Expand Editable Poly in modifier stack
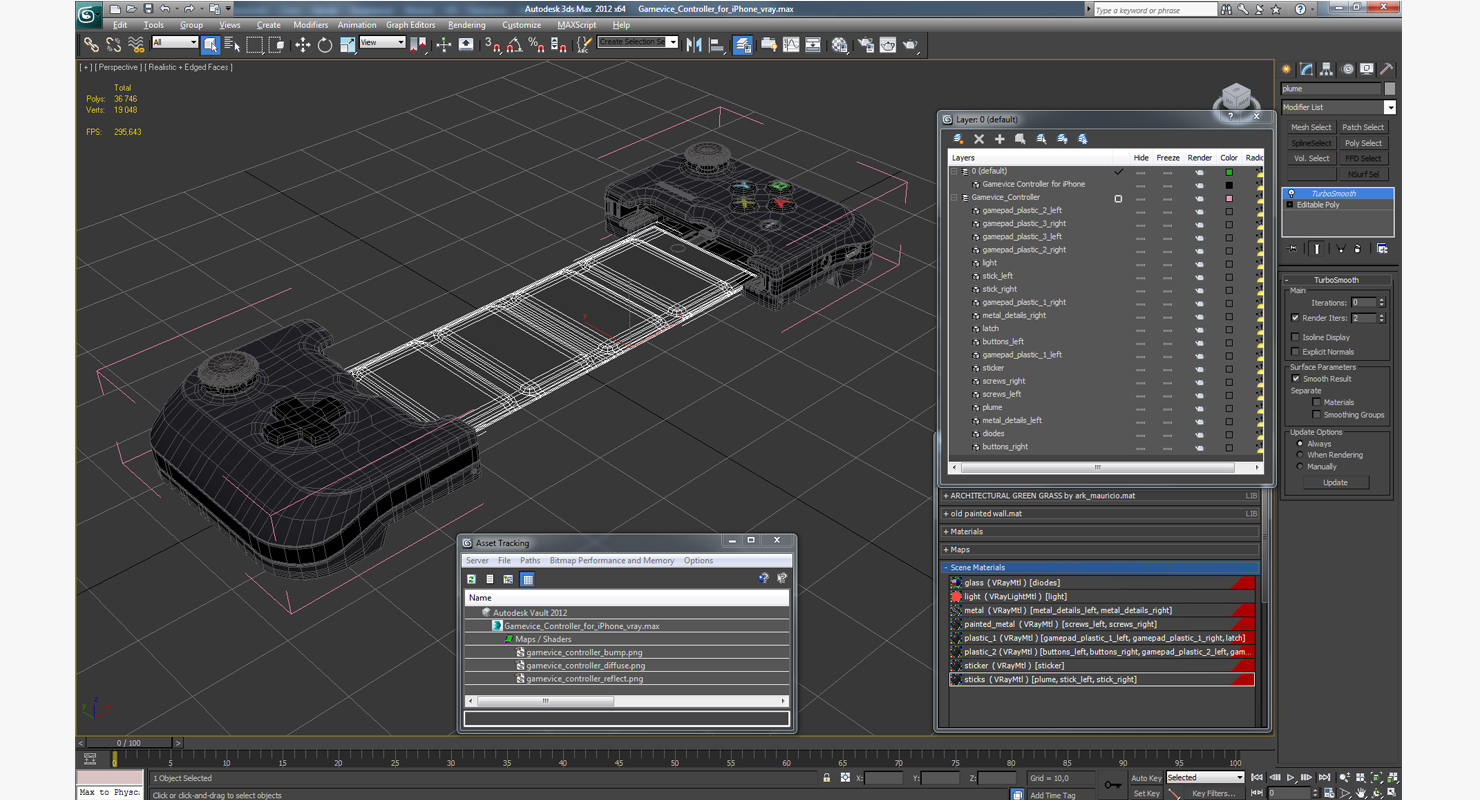1480x800 pixels. click(1290, 205)
